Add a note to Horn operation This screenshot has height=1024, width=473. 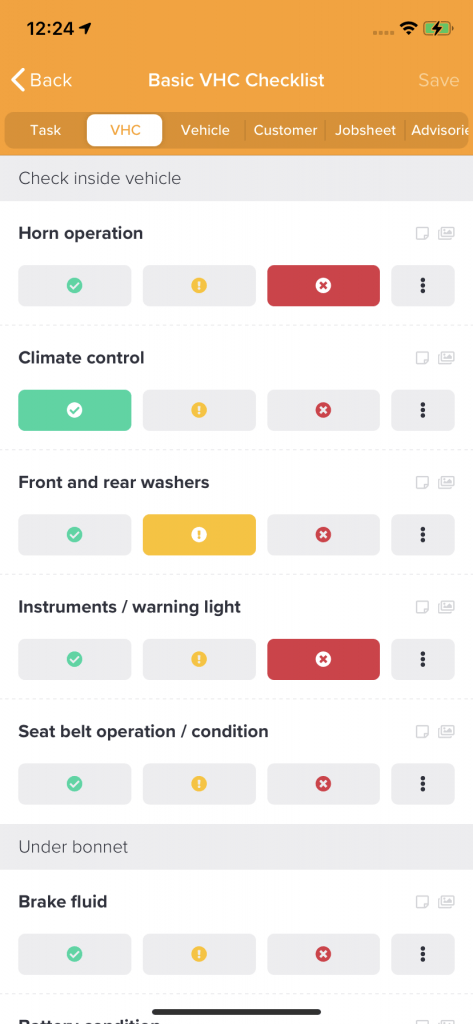[423, 233]
